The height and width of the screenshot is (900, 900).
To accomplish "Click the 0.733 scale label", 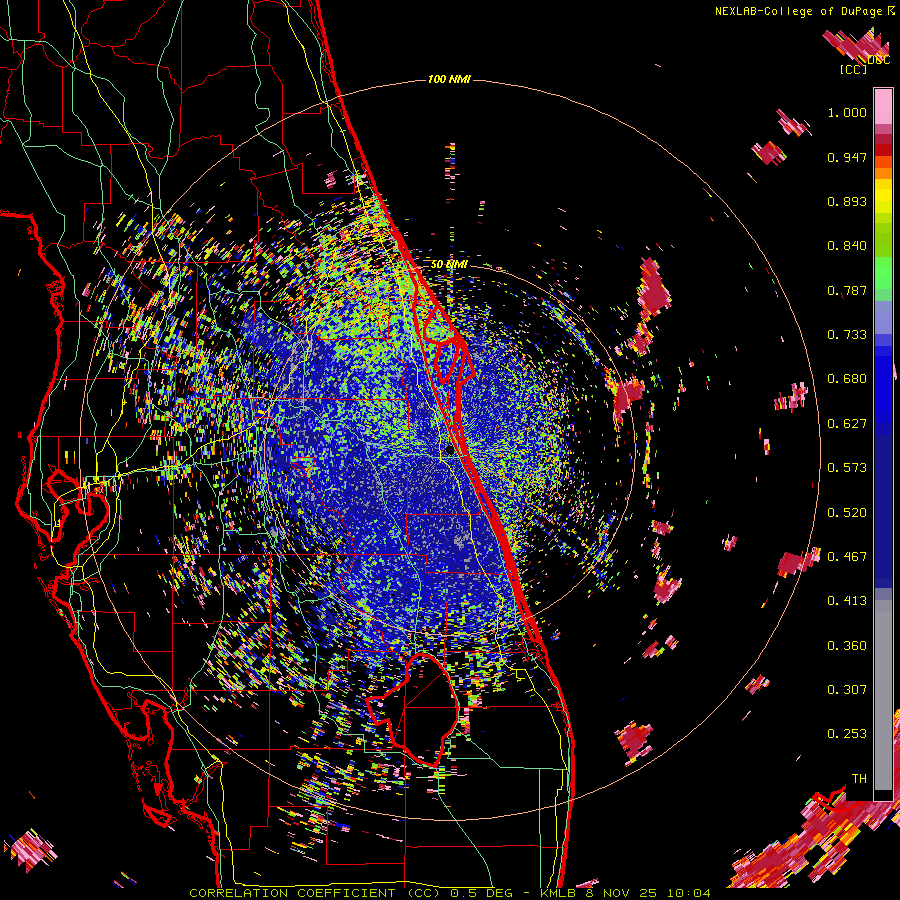I will [847, 335].
